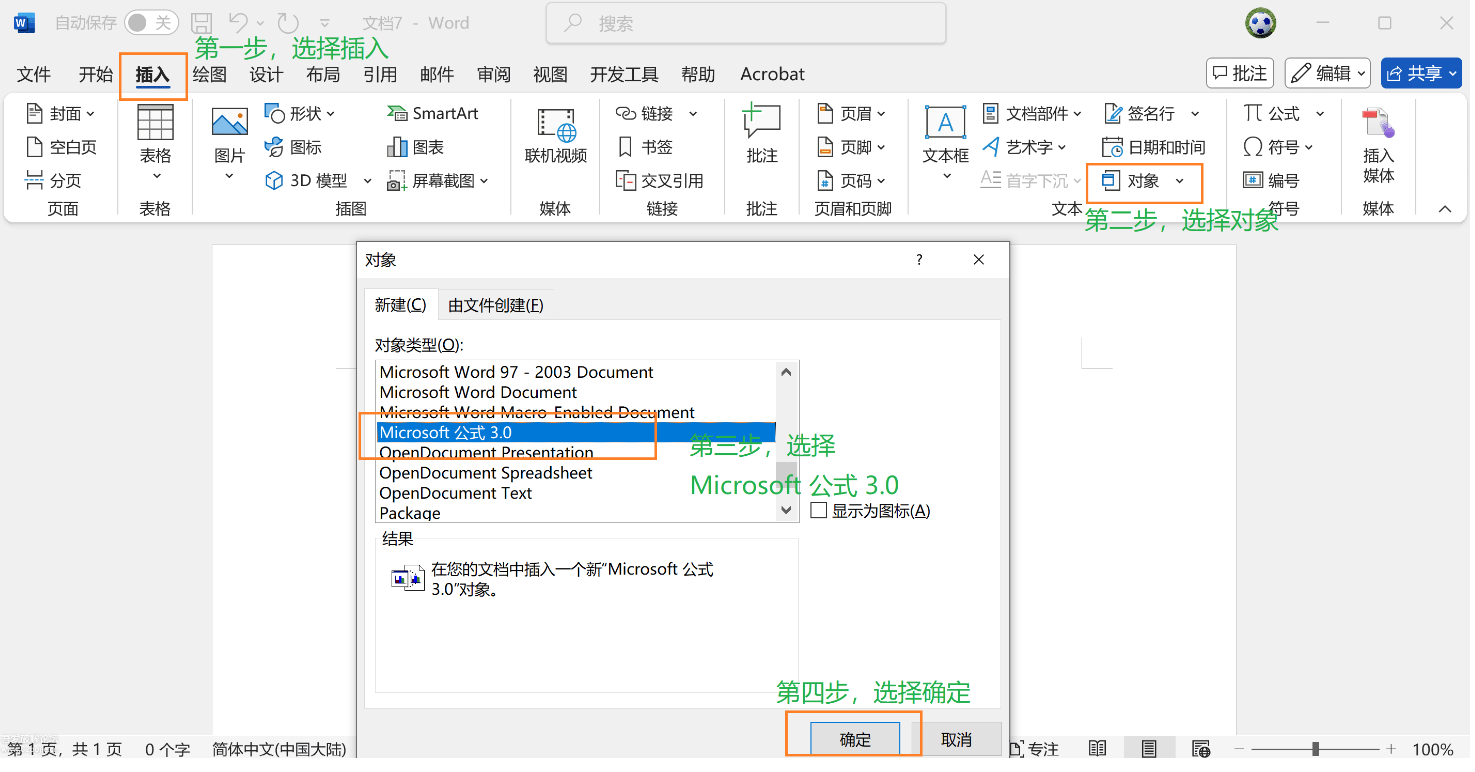Screen dimensions: 1475x772
Task: Insert a cover page (封面)
Action: click(60, 114)
